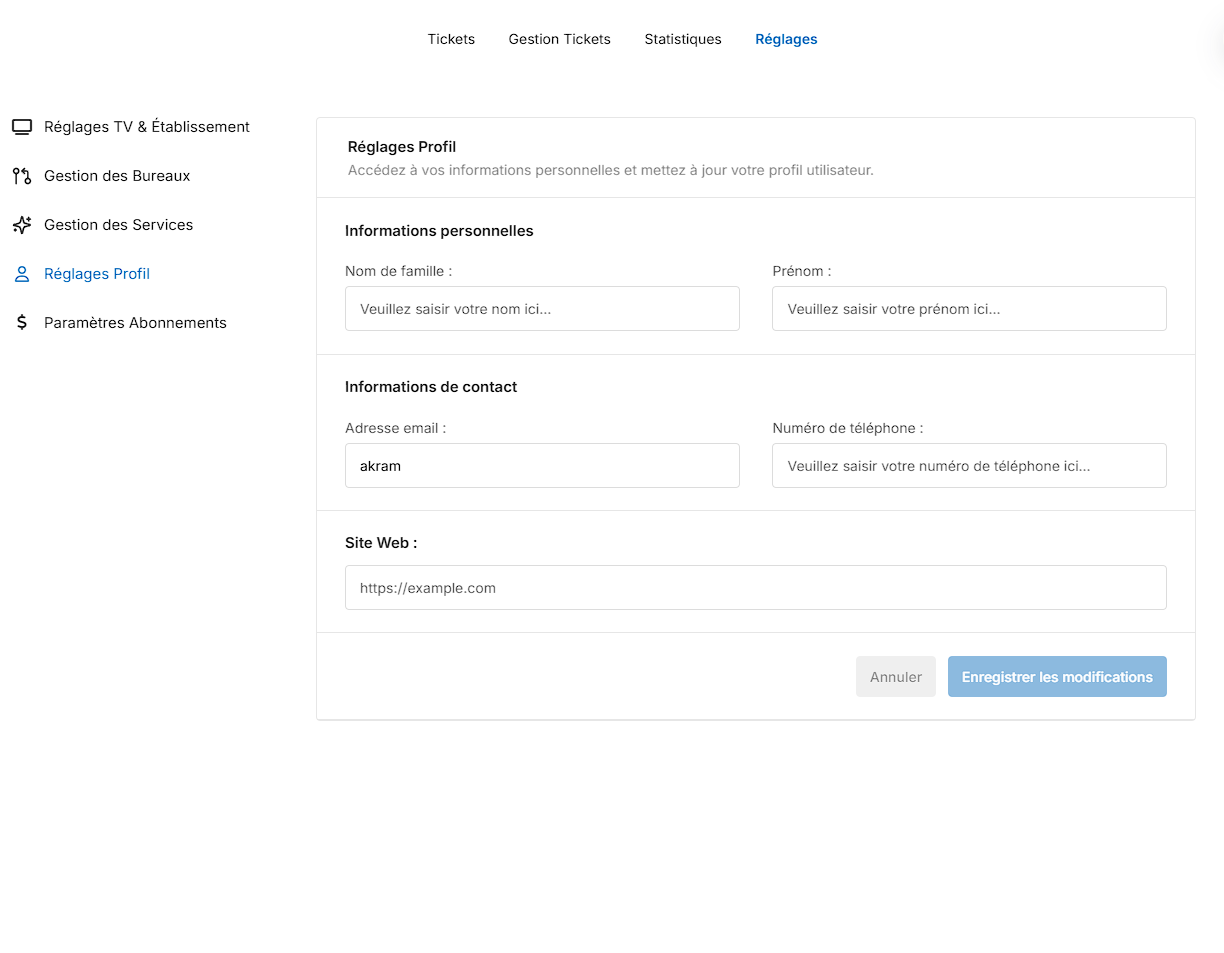This screenshot has width=1224, height=953.
Task: Click the user profile icon in sidebar
Action: click(22, 274)
